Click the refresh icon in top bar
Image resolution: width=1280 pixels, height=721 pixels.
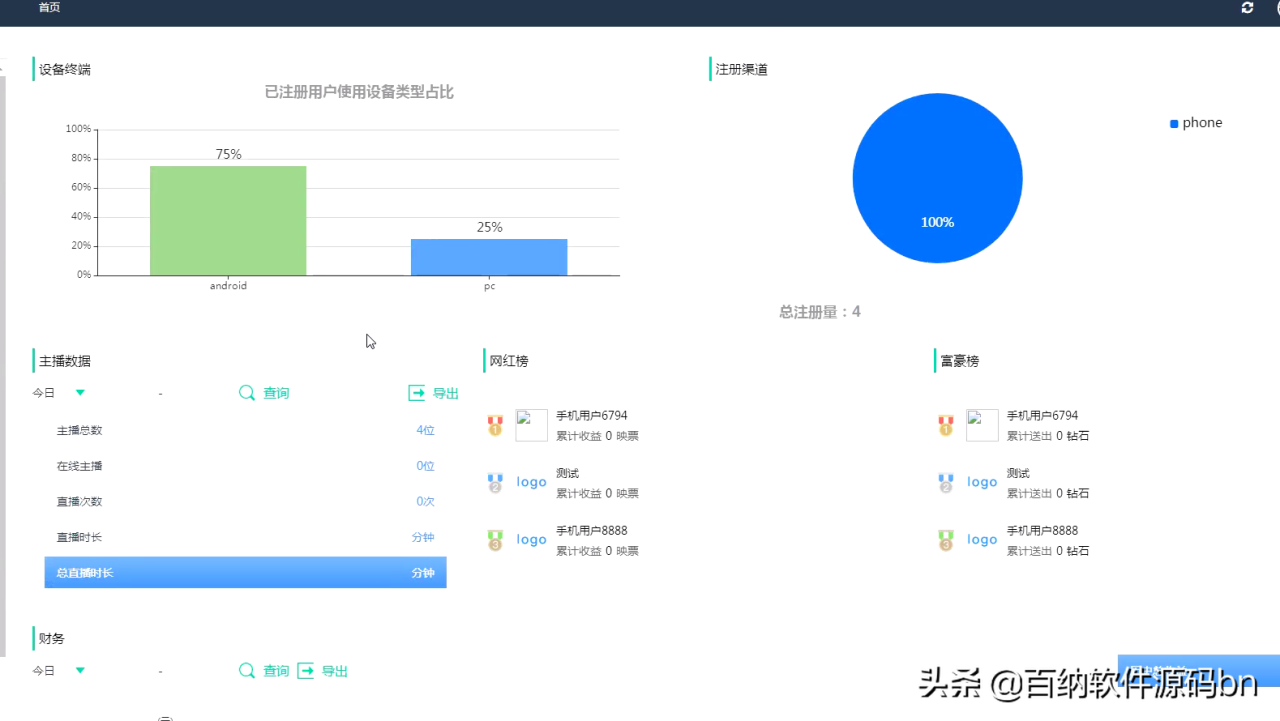(1247, 8)
